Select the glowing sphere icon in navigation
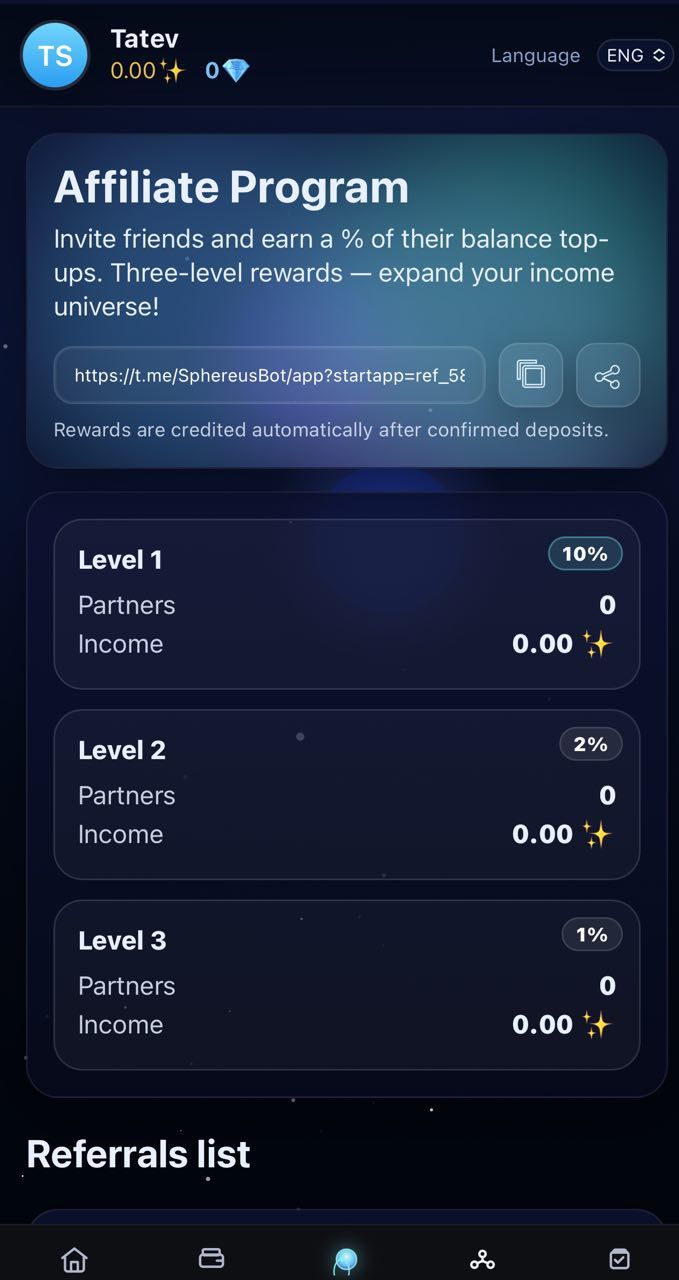 coord(344,1258)
